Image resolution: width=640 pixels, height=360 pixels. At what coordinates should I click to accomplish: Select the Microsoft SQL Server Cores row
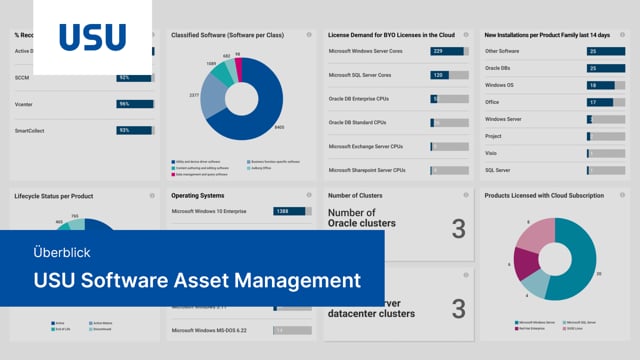[398, 75]
